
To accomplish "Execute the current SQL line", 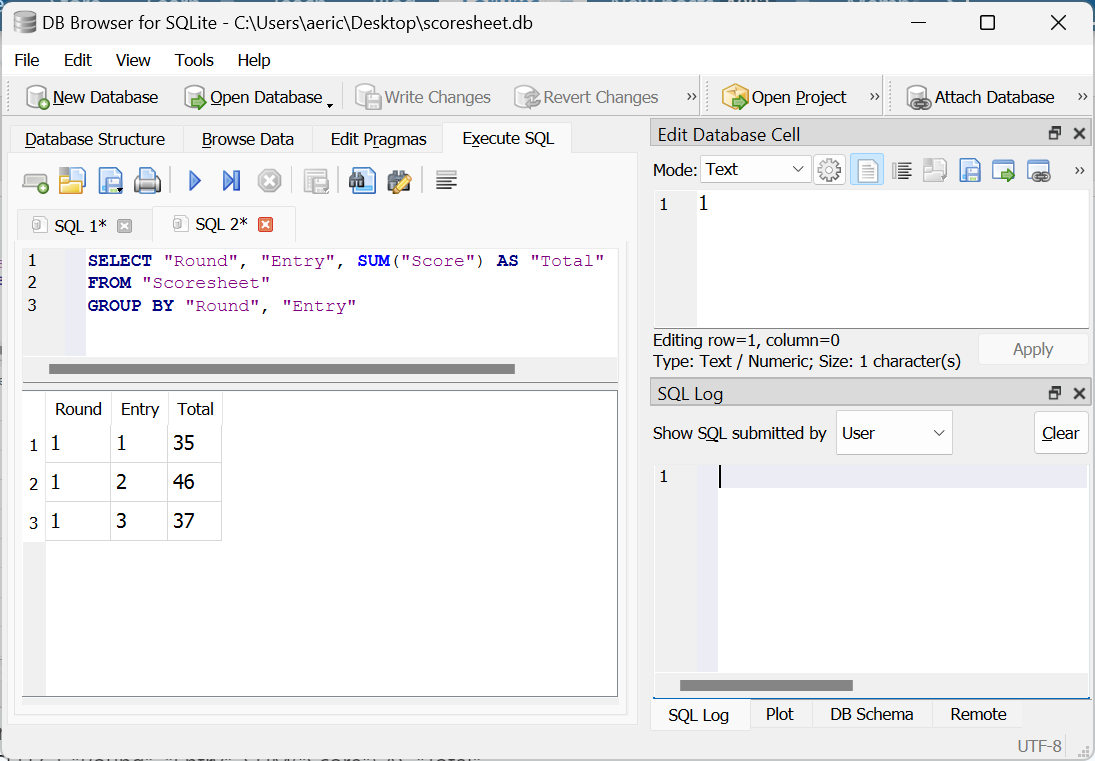I will [231, 181].
